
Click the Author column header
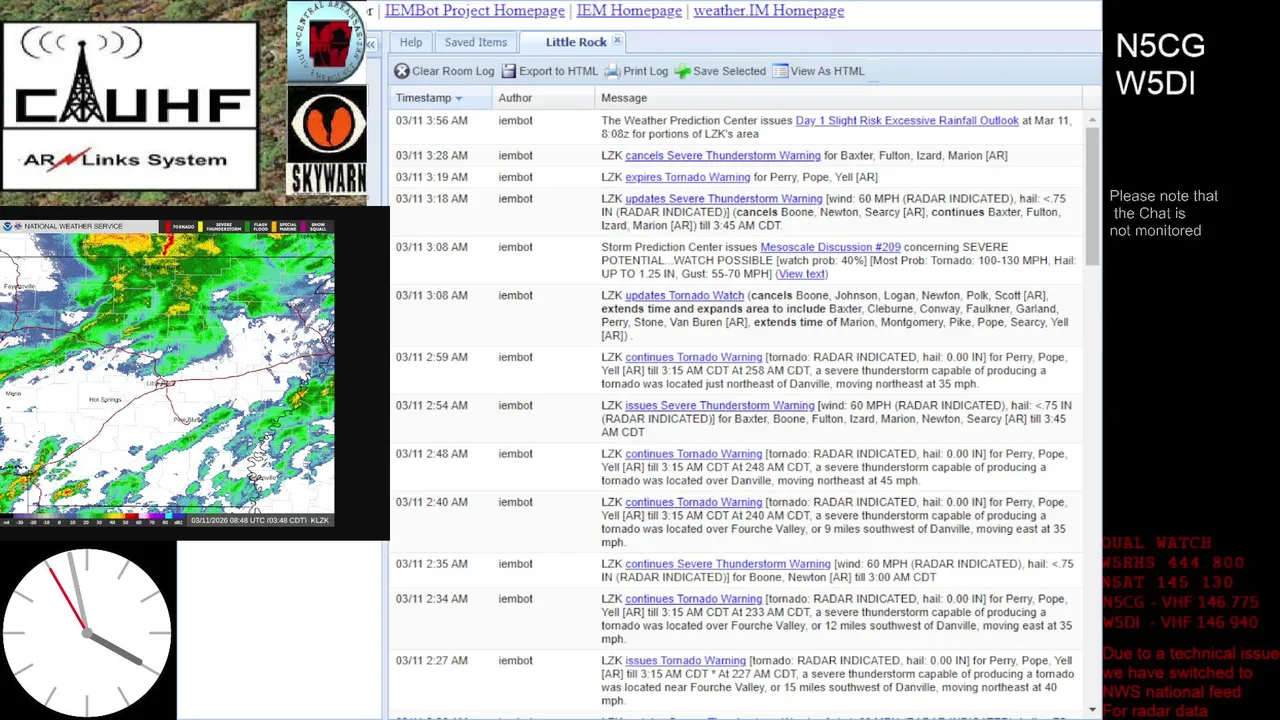(x=543, y=98)
